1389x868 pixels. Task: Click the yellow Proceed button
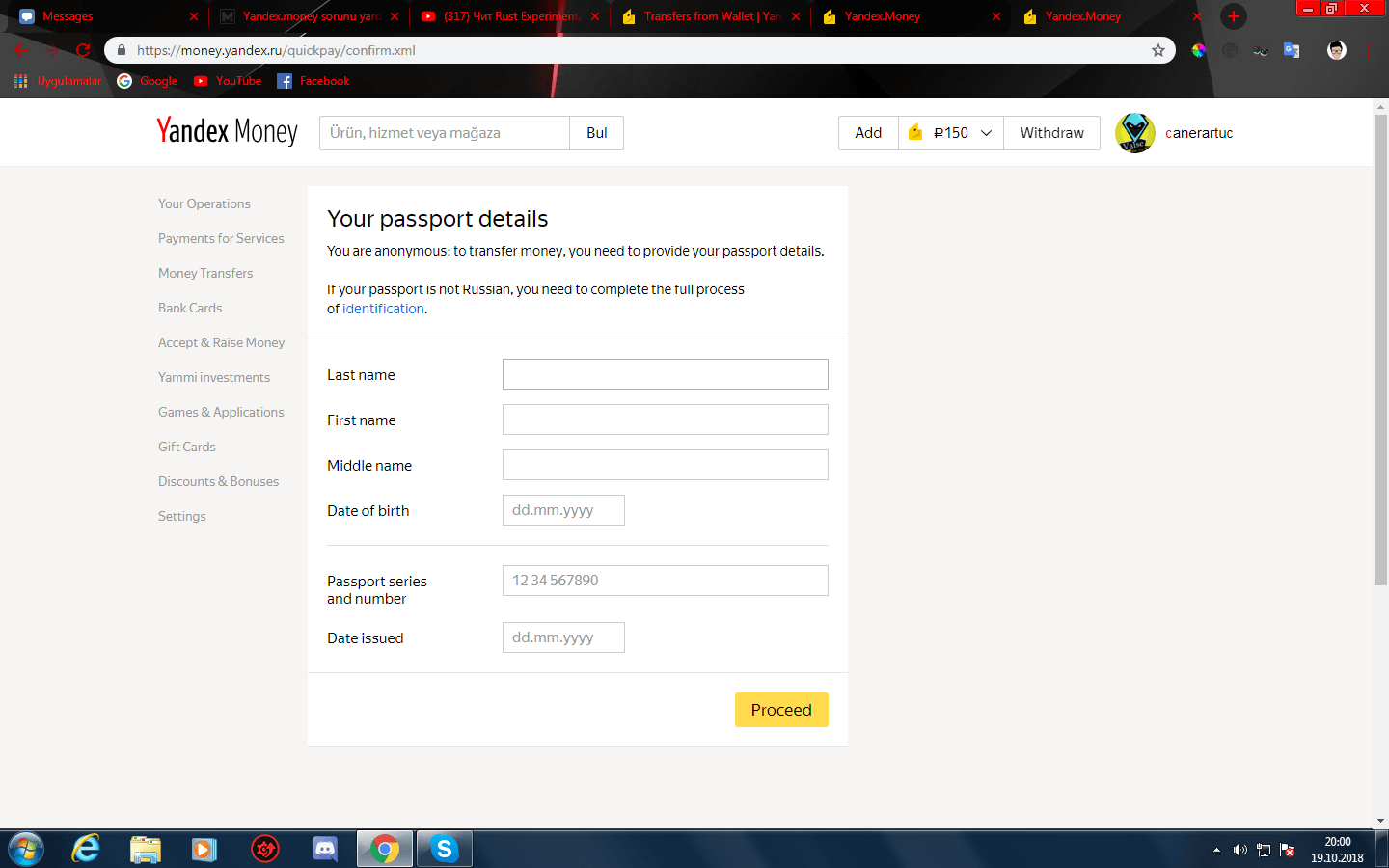tap(781, 710)
